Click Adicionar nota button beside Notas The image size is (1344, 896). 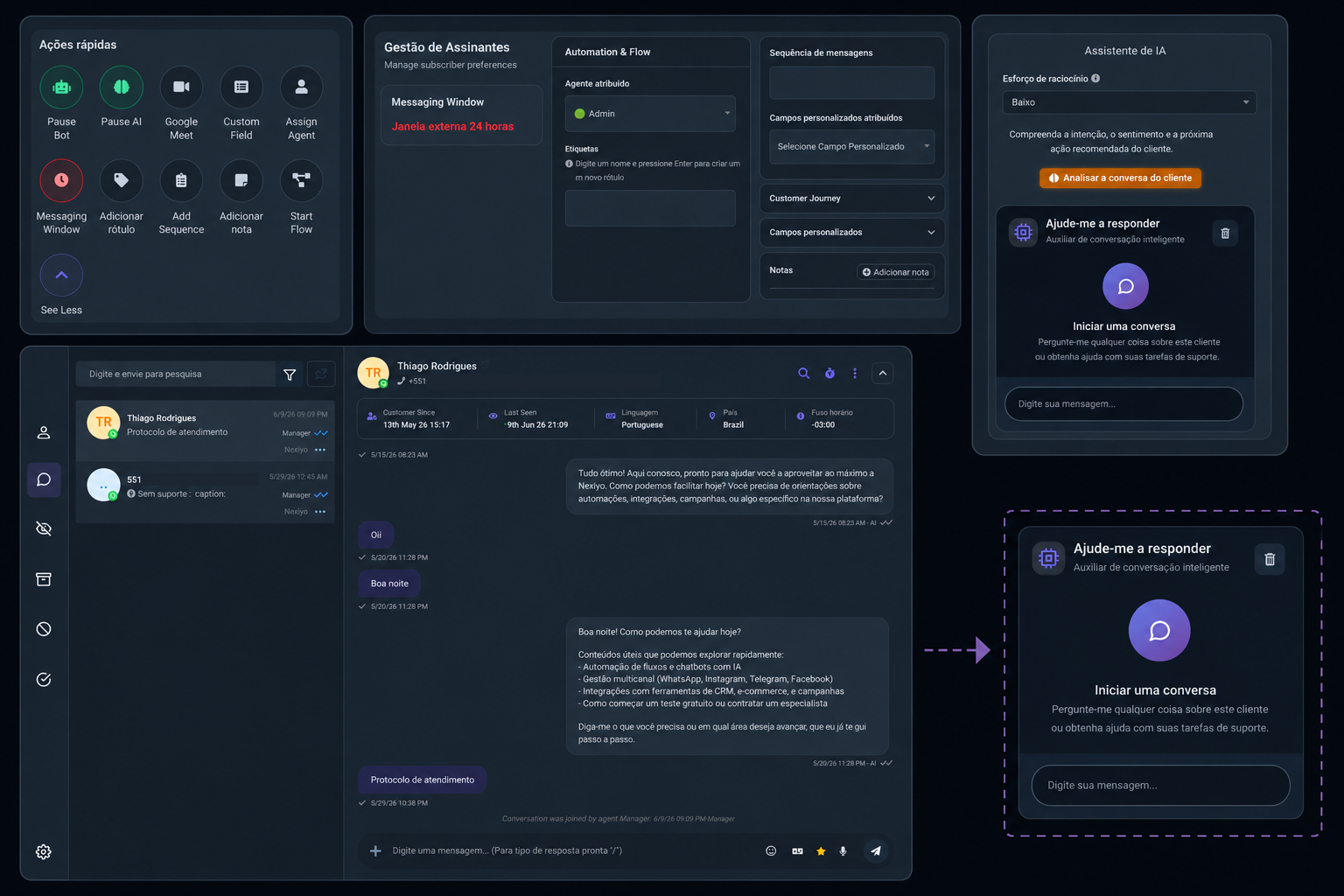tap(896, 272)
